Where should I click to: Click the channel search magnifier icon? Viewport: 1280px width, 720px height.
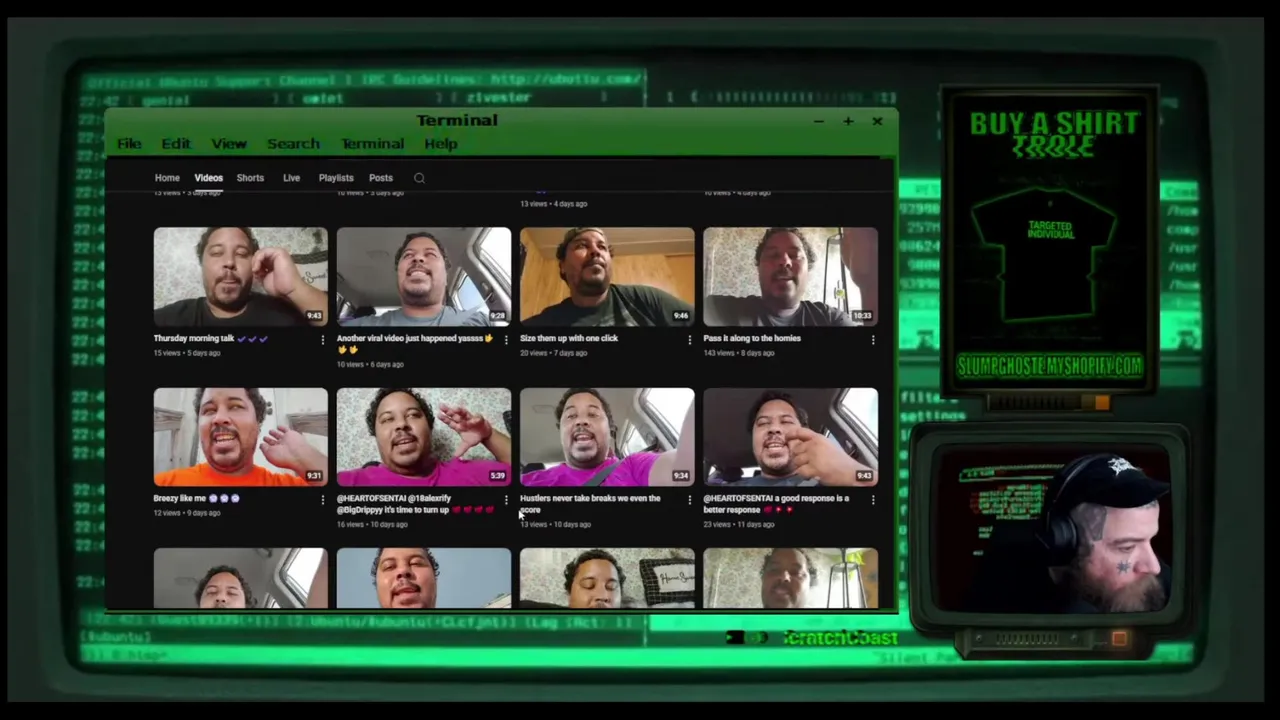pos(419,178)
